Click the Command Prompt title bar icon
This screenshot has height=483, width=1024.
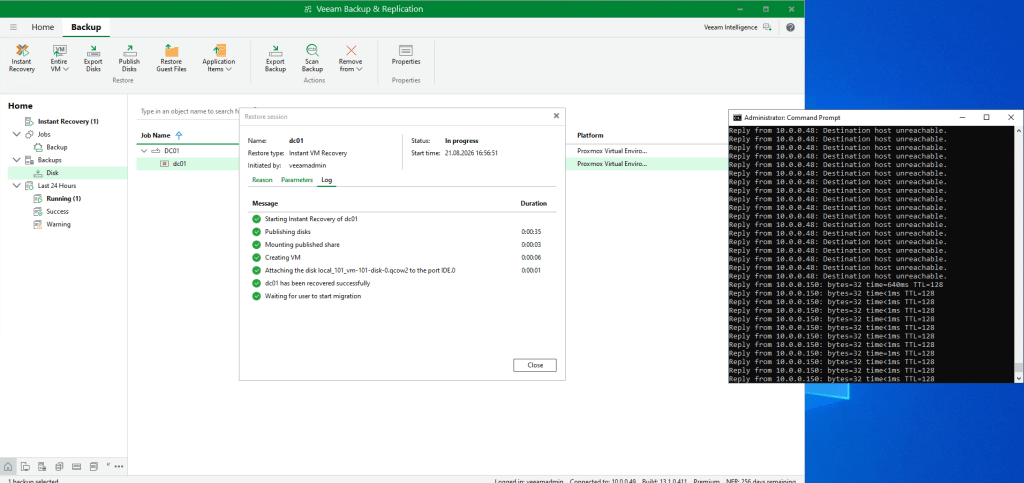(x=737, y=117)
